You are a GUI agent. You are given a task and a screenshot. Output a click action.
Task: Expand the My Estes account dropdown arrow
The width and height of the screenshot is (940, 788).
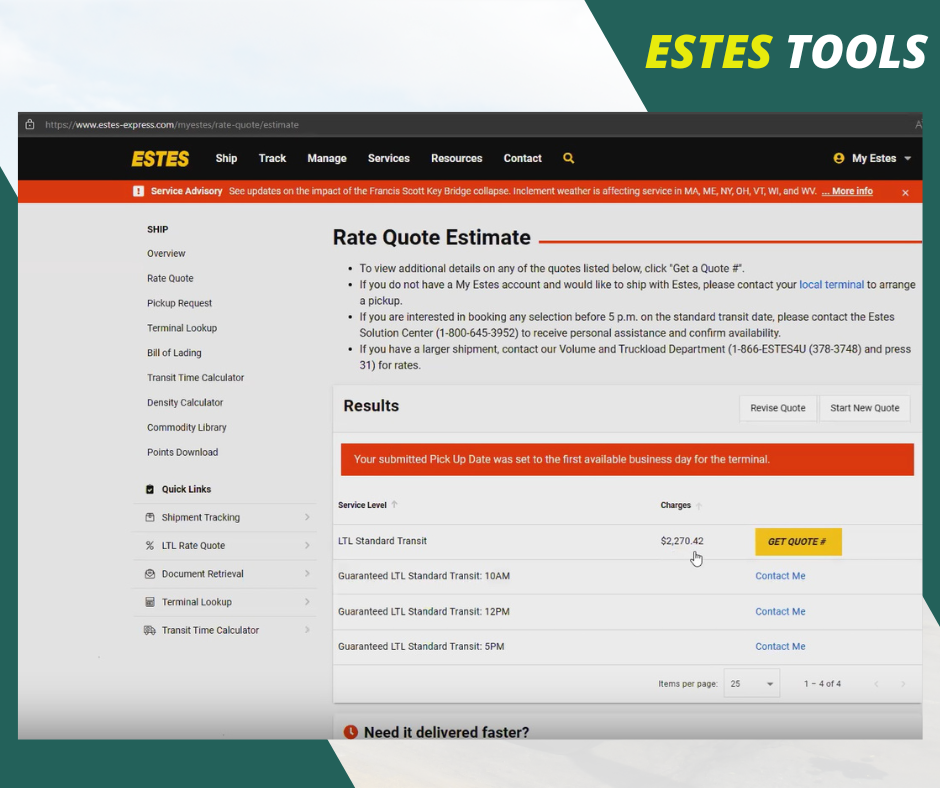click(x=908, y=158)
